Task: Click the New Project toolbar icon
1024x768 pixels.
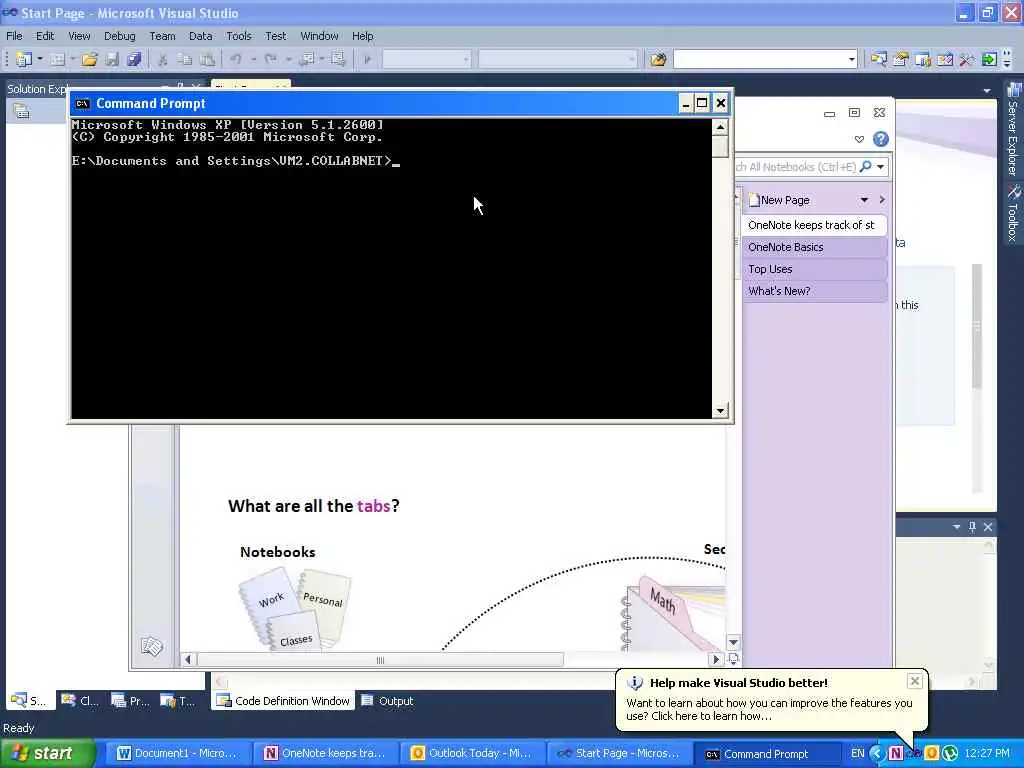Action: [24, 59]
